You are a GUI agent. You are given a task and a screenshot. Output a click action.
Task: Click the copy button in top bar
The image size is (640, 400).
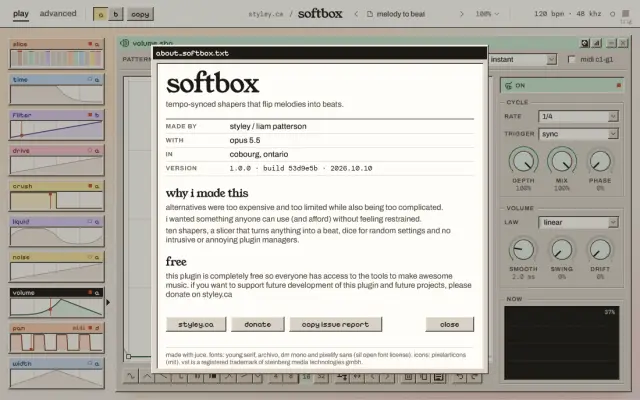point(140,14)
